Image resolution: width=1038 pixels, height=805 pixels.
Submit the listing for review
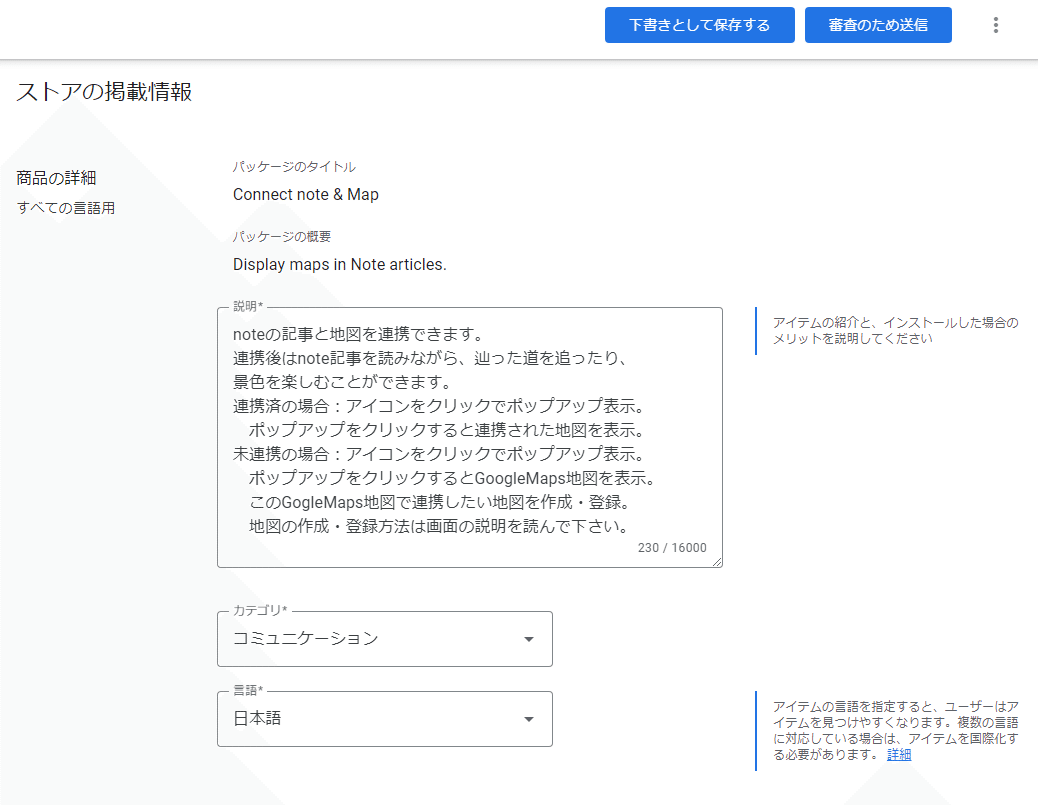pos(878,24)
